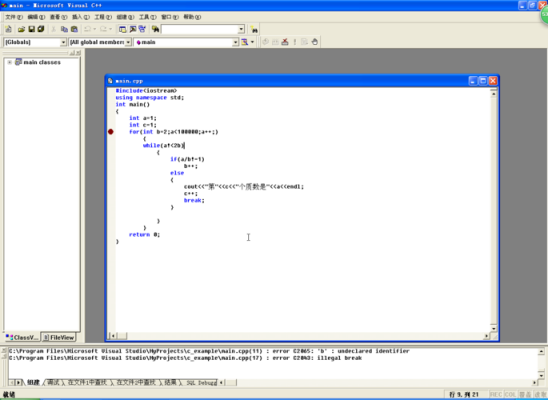The width and height of the screenshot is (548, 400).
Task: Click the Save All toolbar icon
Action: click(x=41, y=29)
